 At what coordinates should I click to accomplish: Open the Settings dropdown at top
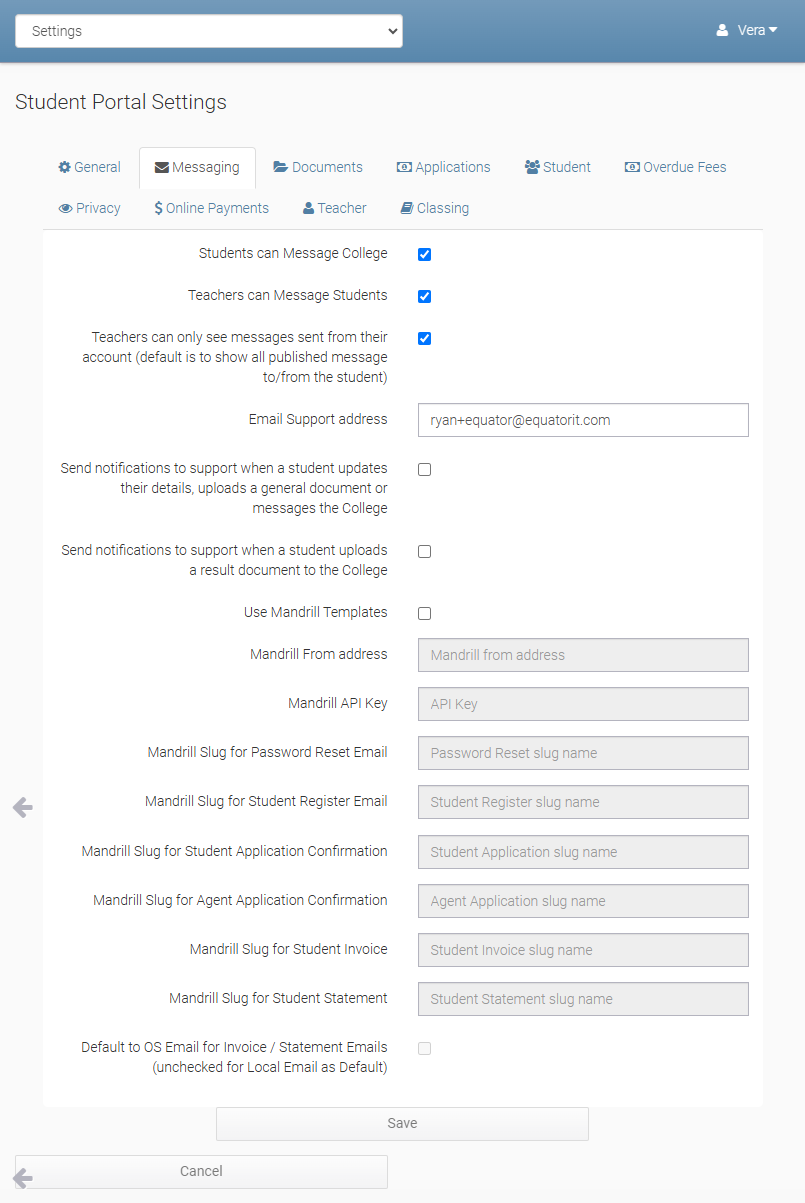coord(209,31)
